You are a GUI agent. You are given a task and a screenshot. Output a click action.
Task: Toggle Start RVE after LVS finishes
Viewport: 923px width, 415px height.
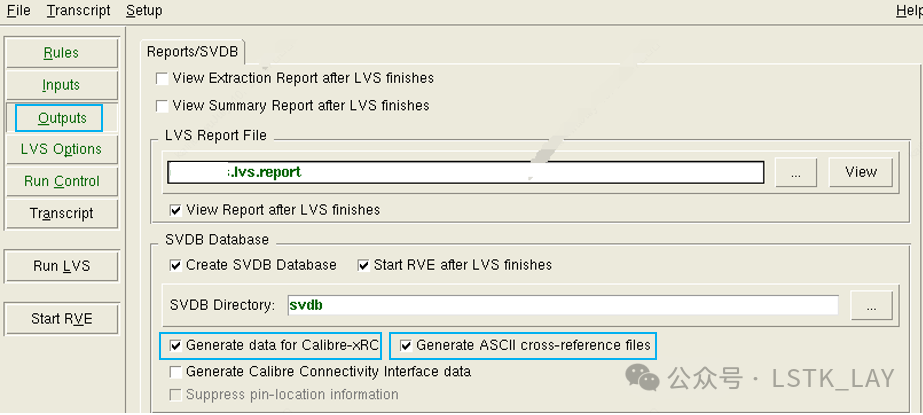[x=364, y=265]
